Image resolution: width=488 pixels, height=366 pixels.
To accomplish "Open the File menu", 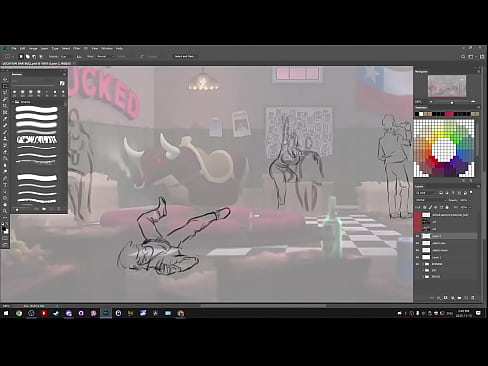I will point(14,48).
